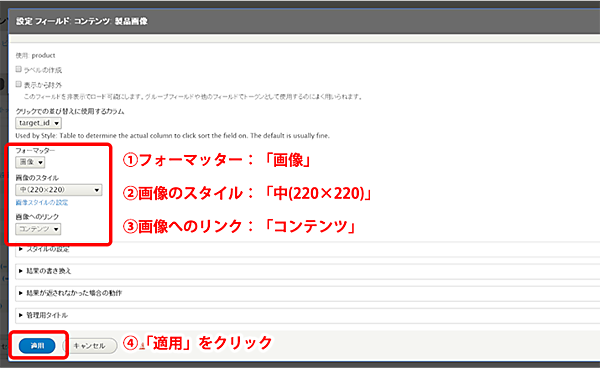Image resolution: width=600 pixels, height=368 pixels.
Task: Tick the 表示から除外 checkbox
Action: (18, 84)
